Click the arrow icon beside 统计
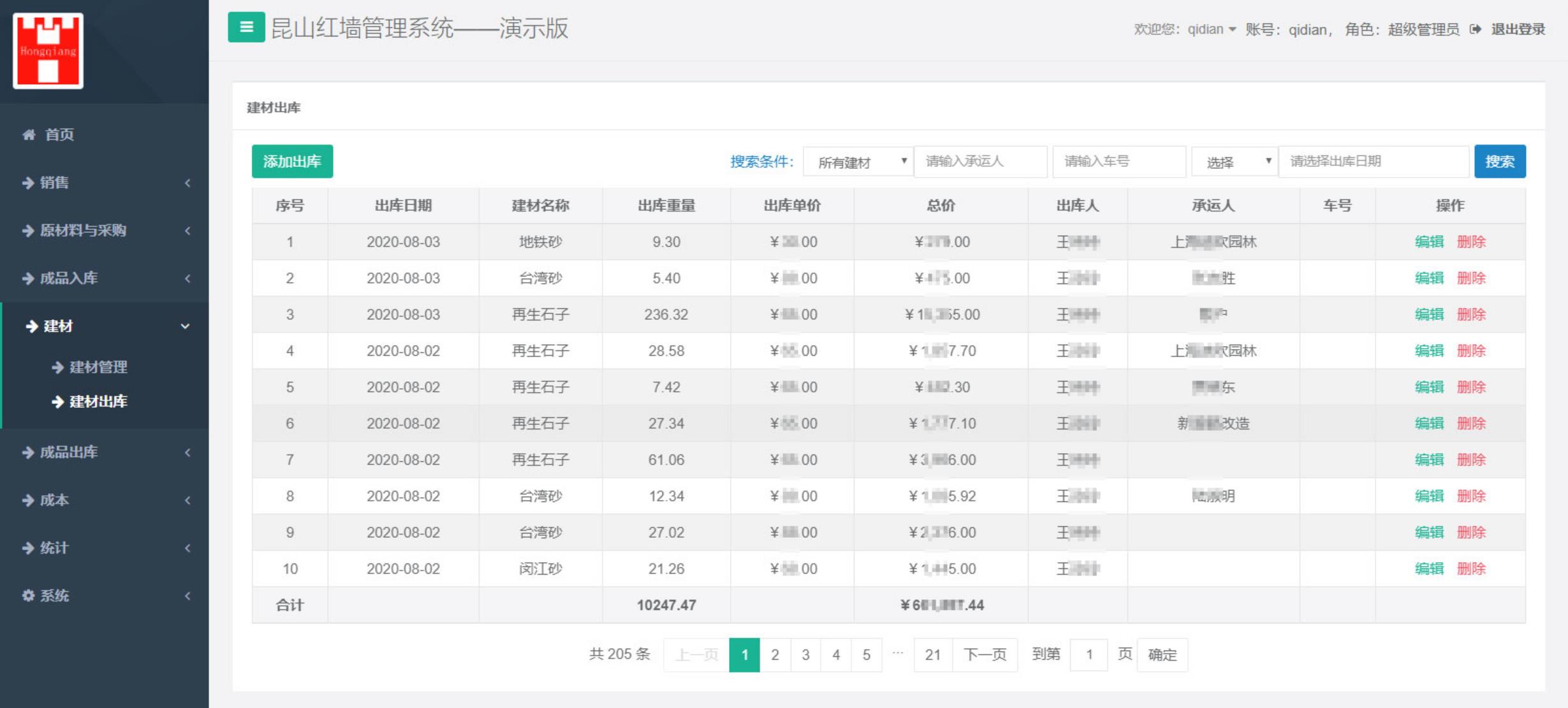Screen dimensions: 1568x708 pyautogui.click(x=28, y=548)
